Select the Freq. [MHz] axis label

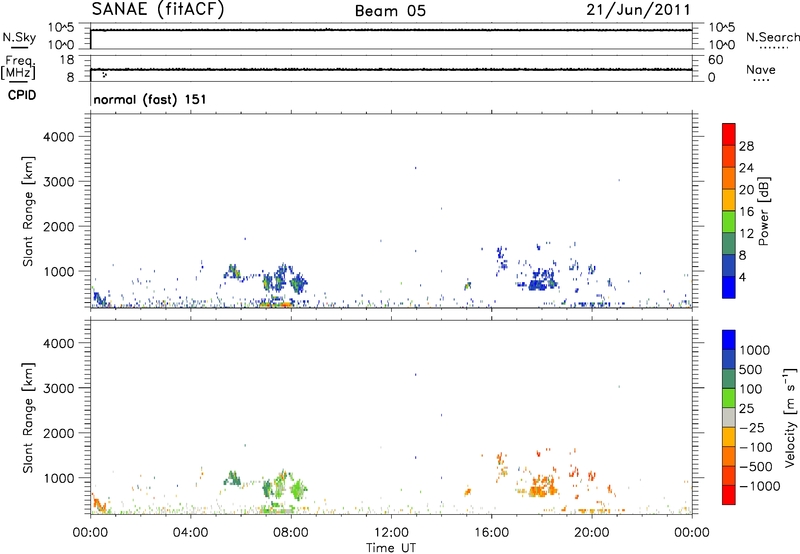18,67
